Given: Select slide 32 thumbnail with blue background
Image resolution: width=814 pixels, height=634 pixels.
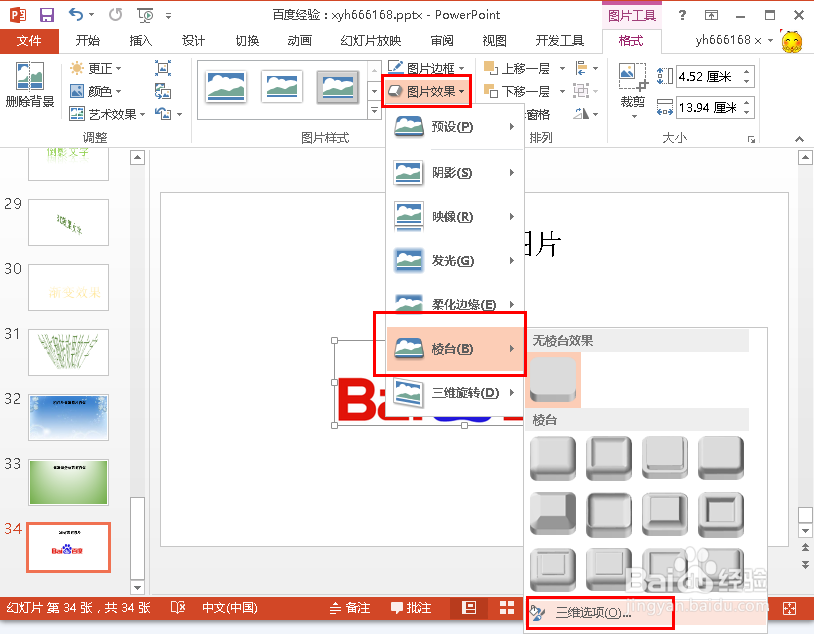Looking at the screenshot, I should [69, 417].
